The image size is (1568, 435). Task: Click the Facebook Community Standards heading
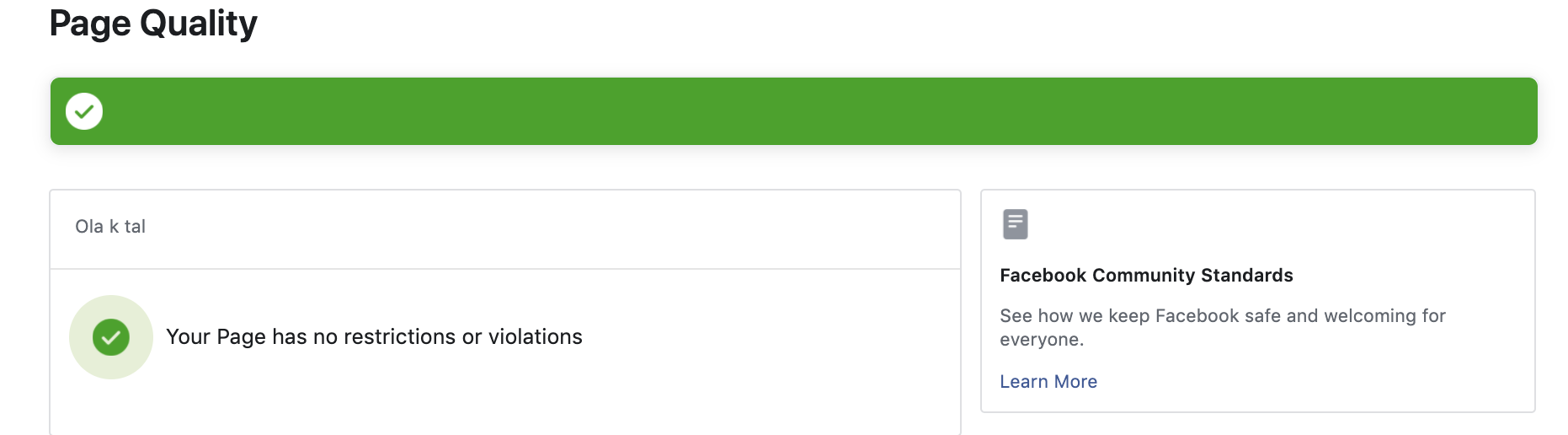[x=1146, y=276]
